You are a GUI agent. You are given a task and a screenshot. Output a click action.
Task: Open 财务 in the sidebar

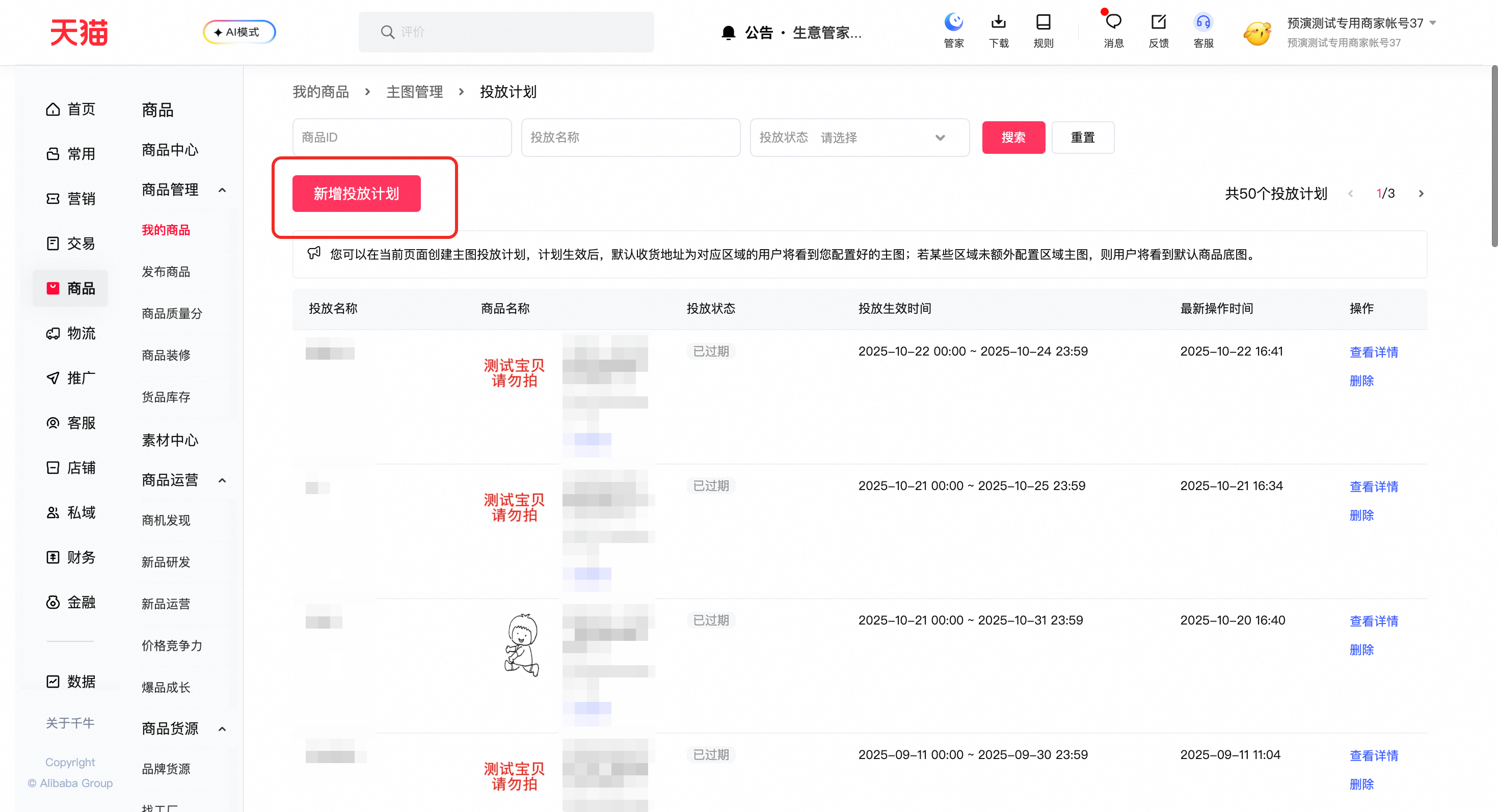tap(70, 557)
